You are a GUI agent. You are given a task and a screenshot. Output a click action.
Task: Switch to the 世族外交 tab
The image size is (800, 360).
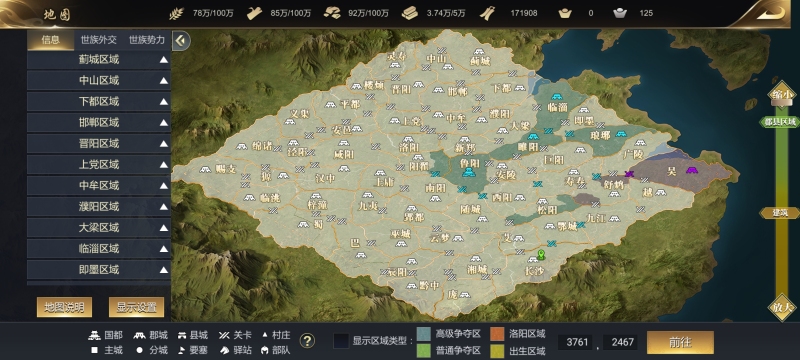98,40
